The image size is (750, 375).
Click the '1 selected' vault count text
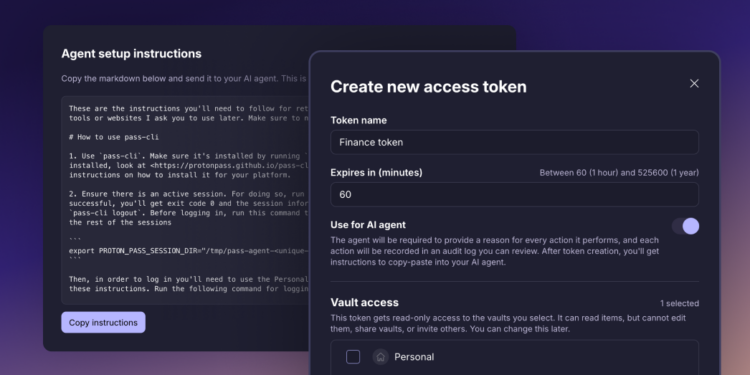[679, 303]
